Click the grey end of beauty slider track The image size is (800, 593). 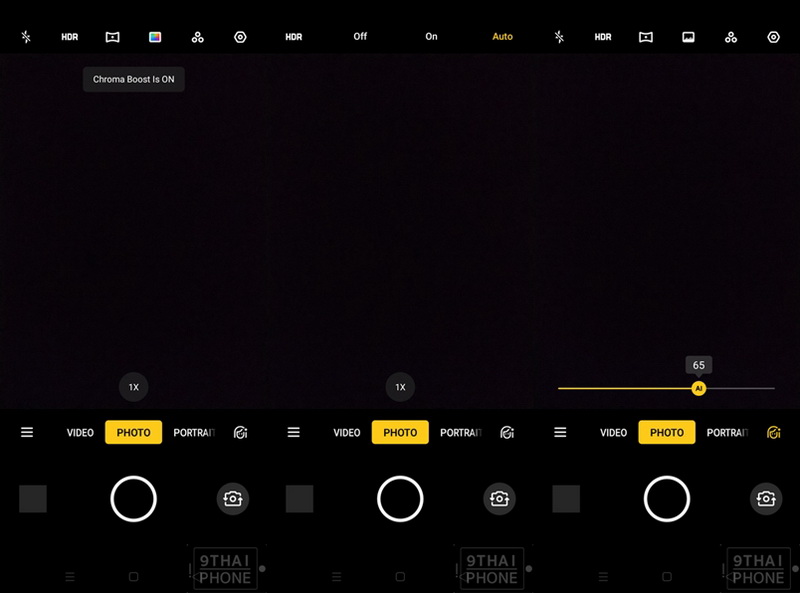(740, 388)
